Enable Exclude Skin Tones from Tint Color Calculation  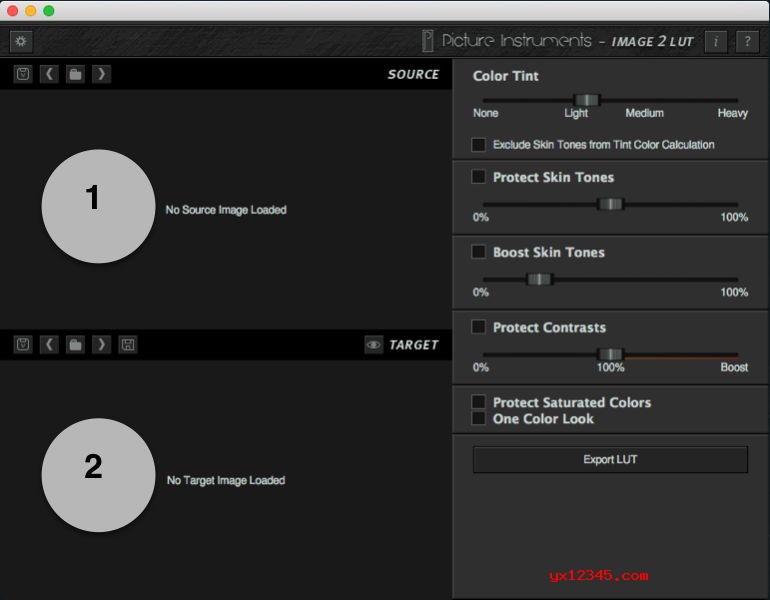478,145
